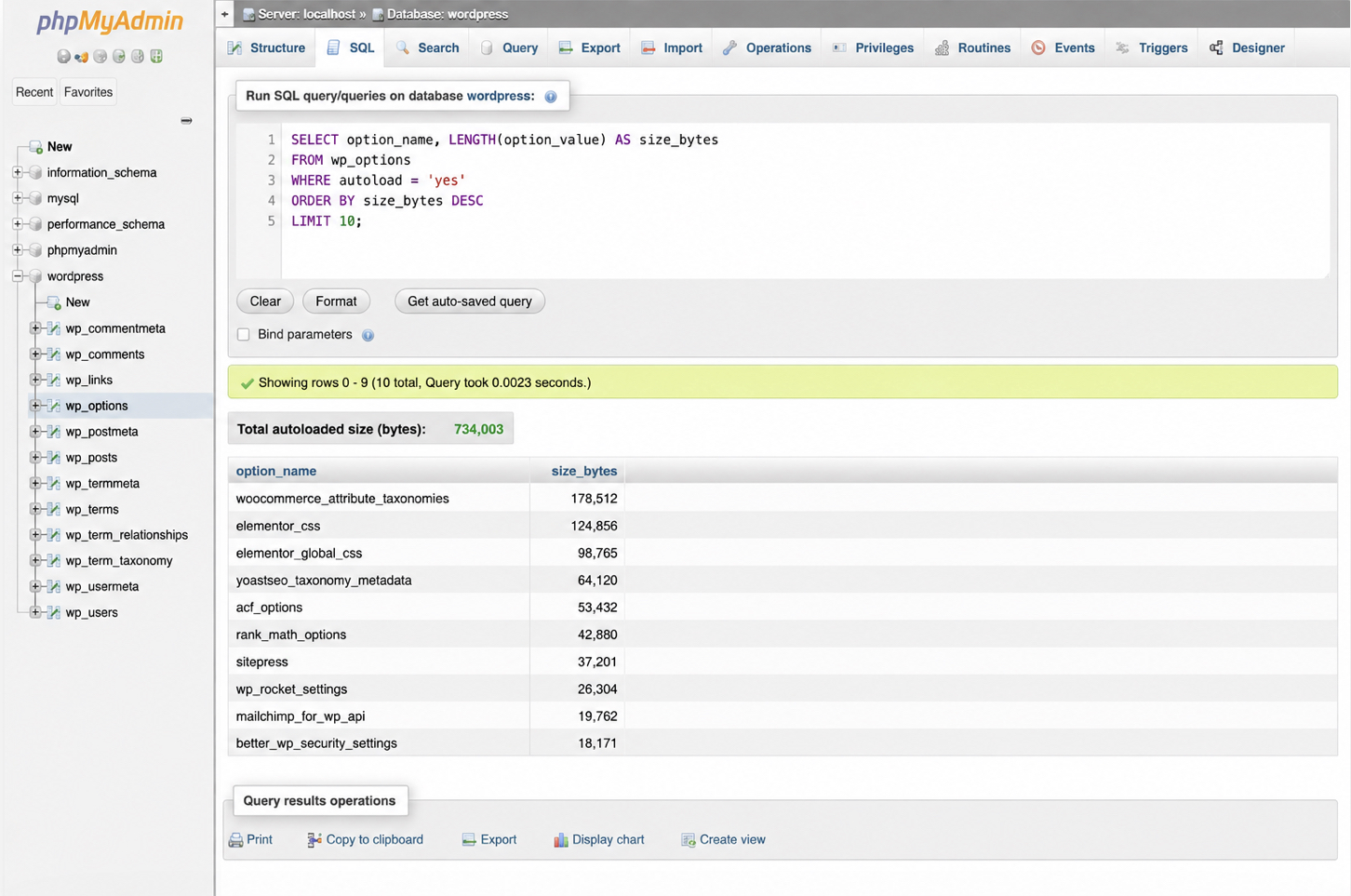Open the Recent tables button
This screenshot has height=896, width=1351.
click(x=34, y=92)
